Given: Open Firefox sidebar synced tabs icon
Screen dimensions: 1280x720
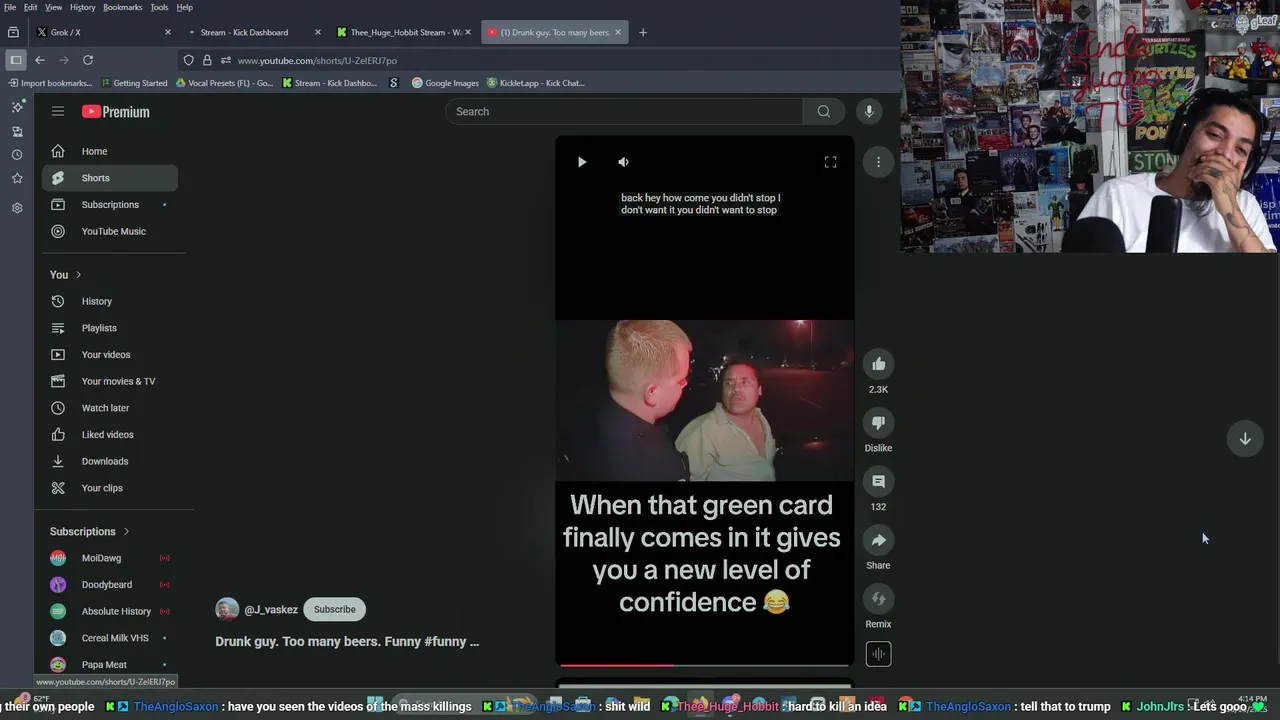Looking at the screenshot, I should (x=17, y=131).
